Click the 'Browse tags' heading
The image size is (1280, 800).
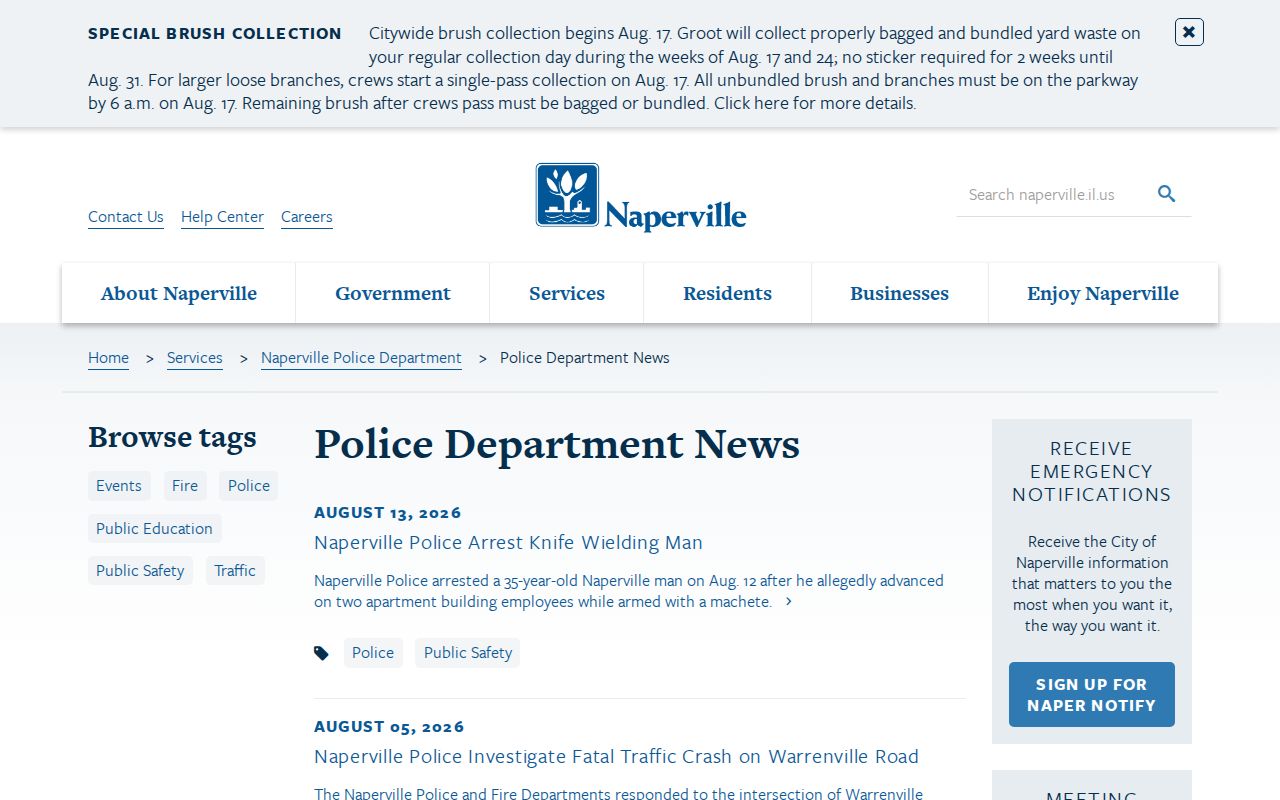[172, 437]
